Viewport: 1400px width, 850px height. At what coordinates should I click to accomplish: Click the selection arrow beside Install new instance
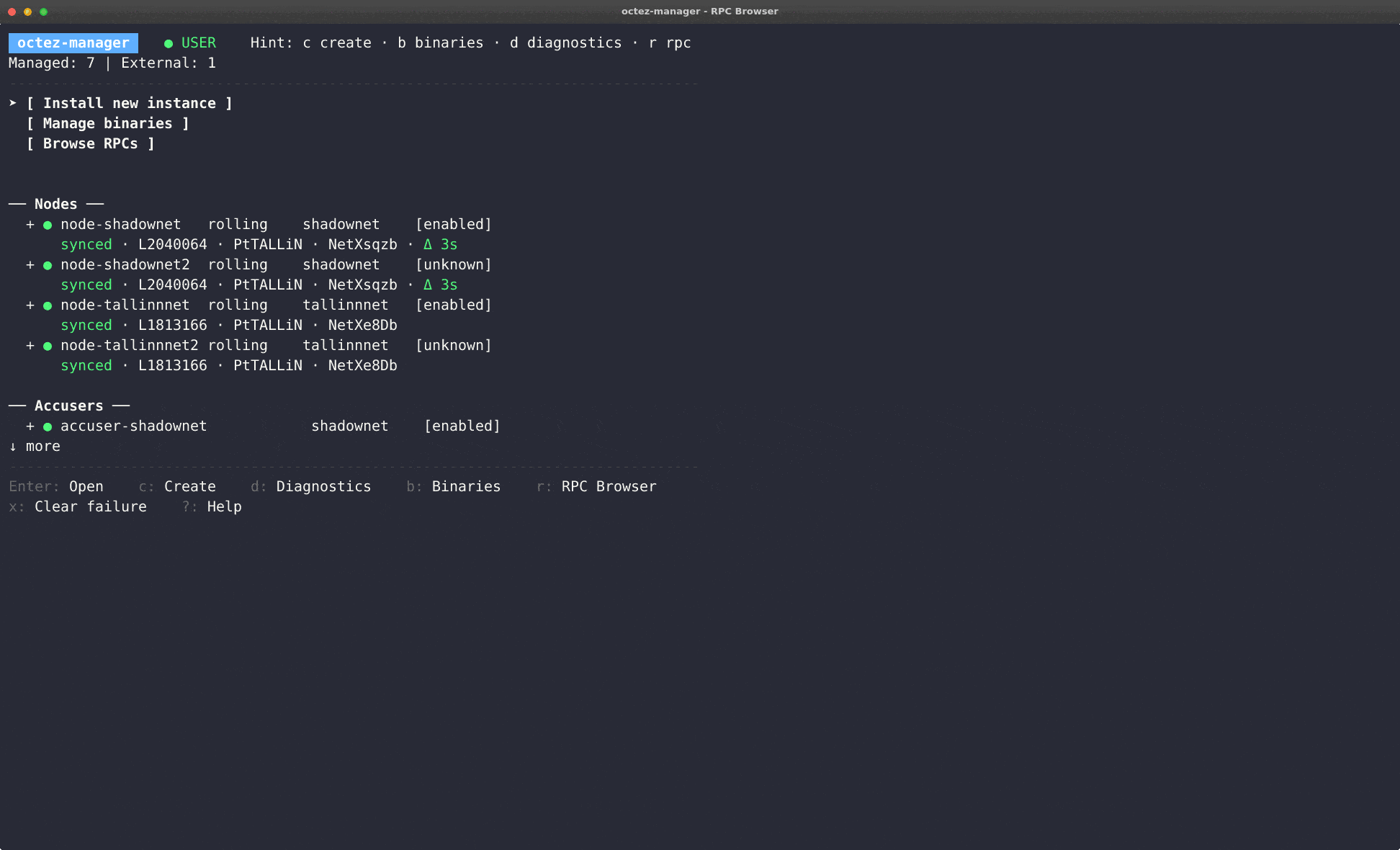(x=13, y=103)
